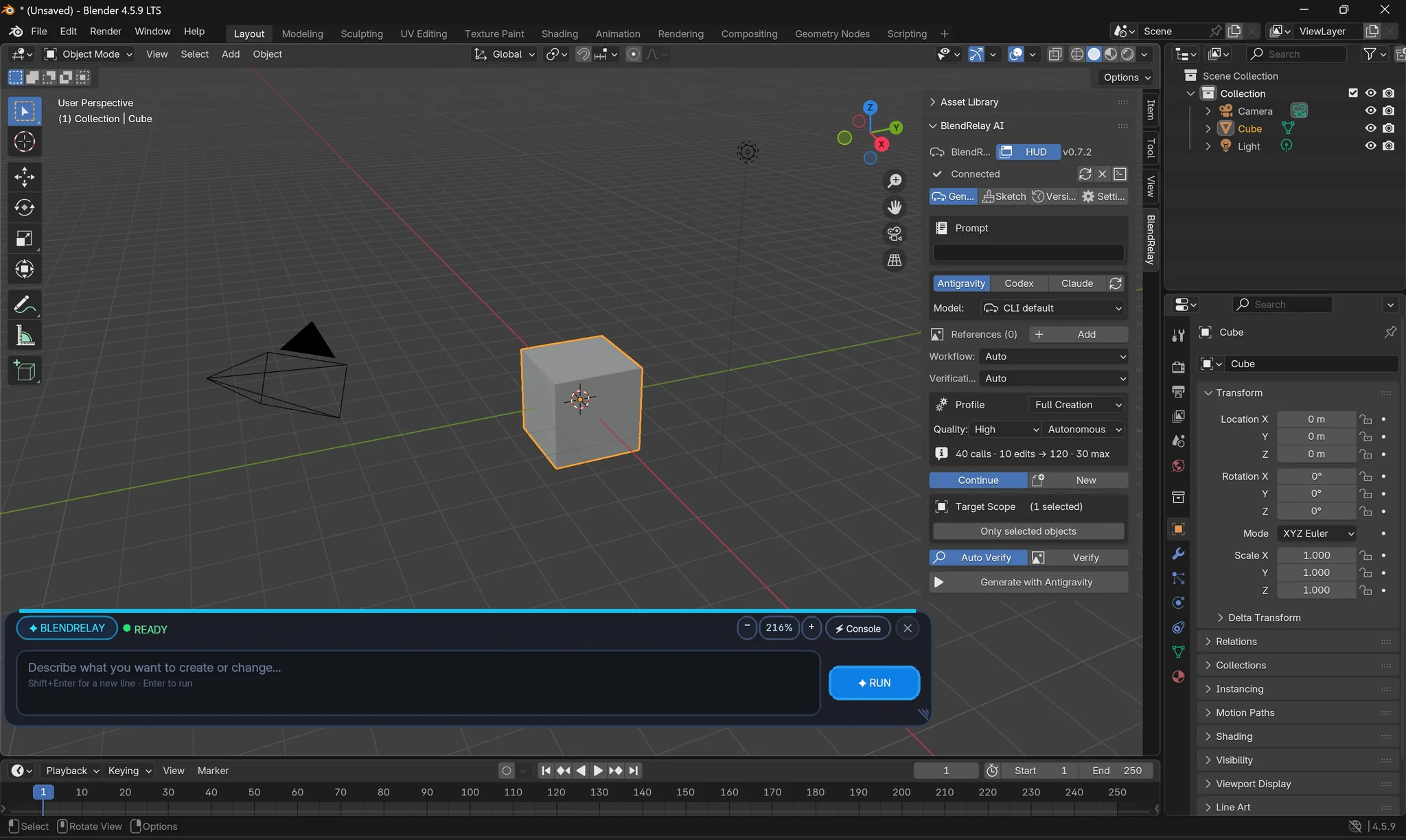Open the Quality High dropdown
This screenshot has width=1406, height=840.
(1005, 430)
